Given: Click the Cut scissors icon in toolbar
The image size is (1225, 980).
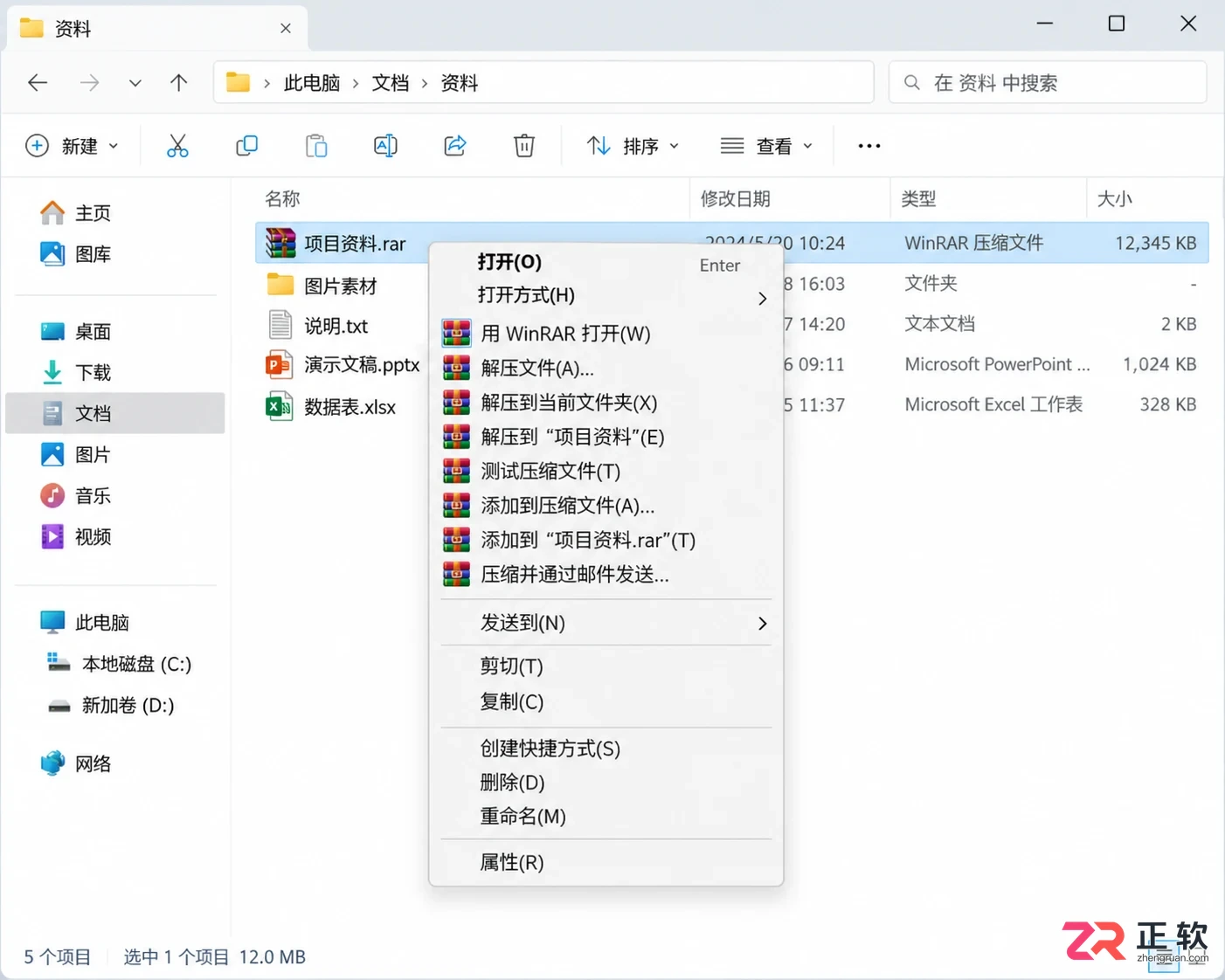Looking at the screenshot, I should [177, 146].
